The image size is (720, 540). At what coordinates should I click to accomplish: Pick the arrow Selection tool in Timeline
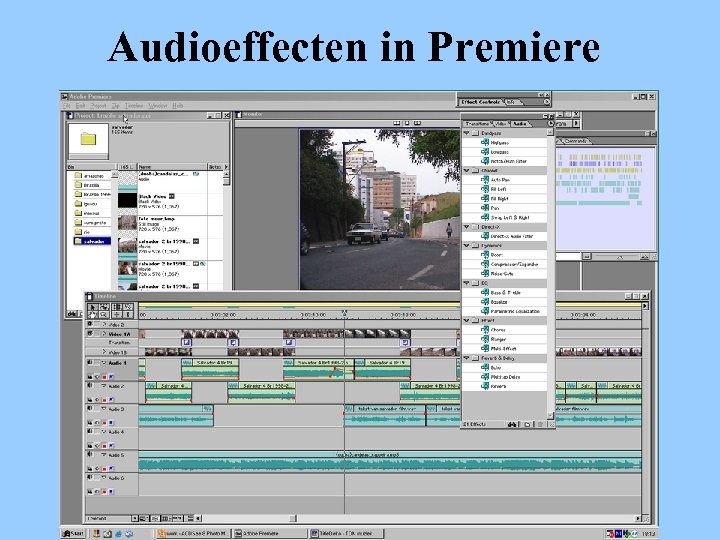[x=92, y=307]
